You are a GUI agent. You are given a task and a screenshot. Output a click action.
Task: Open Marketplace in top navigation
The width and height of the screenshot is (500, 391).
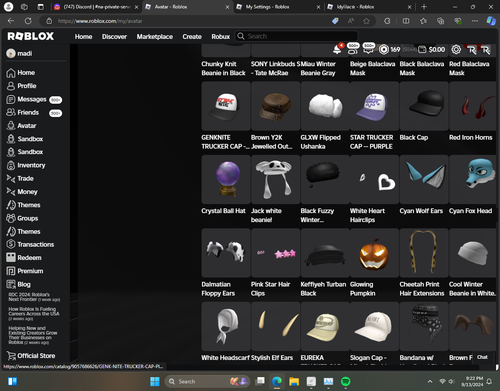coord(155,36)
